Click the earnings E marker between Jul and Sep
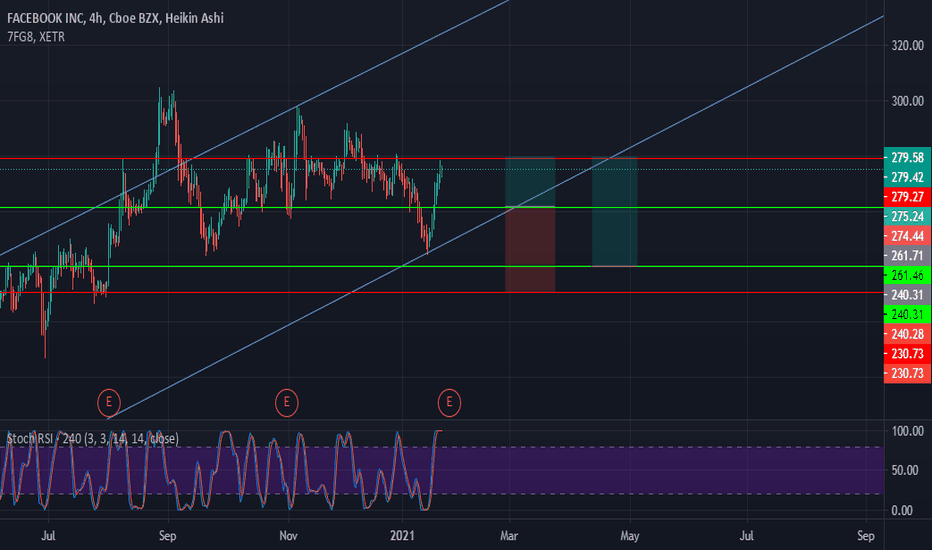This screenshot has height=550, width=932. point(109,403)
